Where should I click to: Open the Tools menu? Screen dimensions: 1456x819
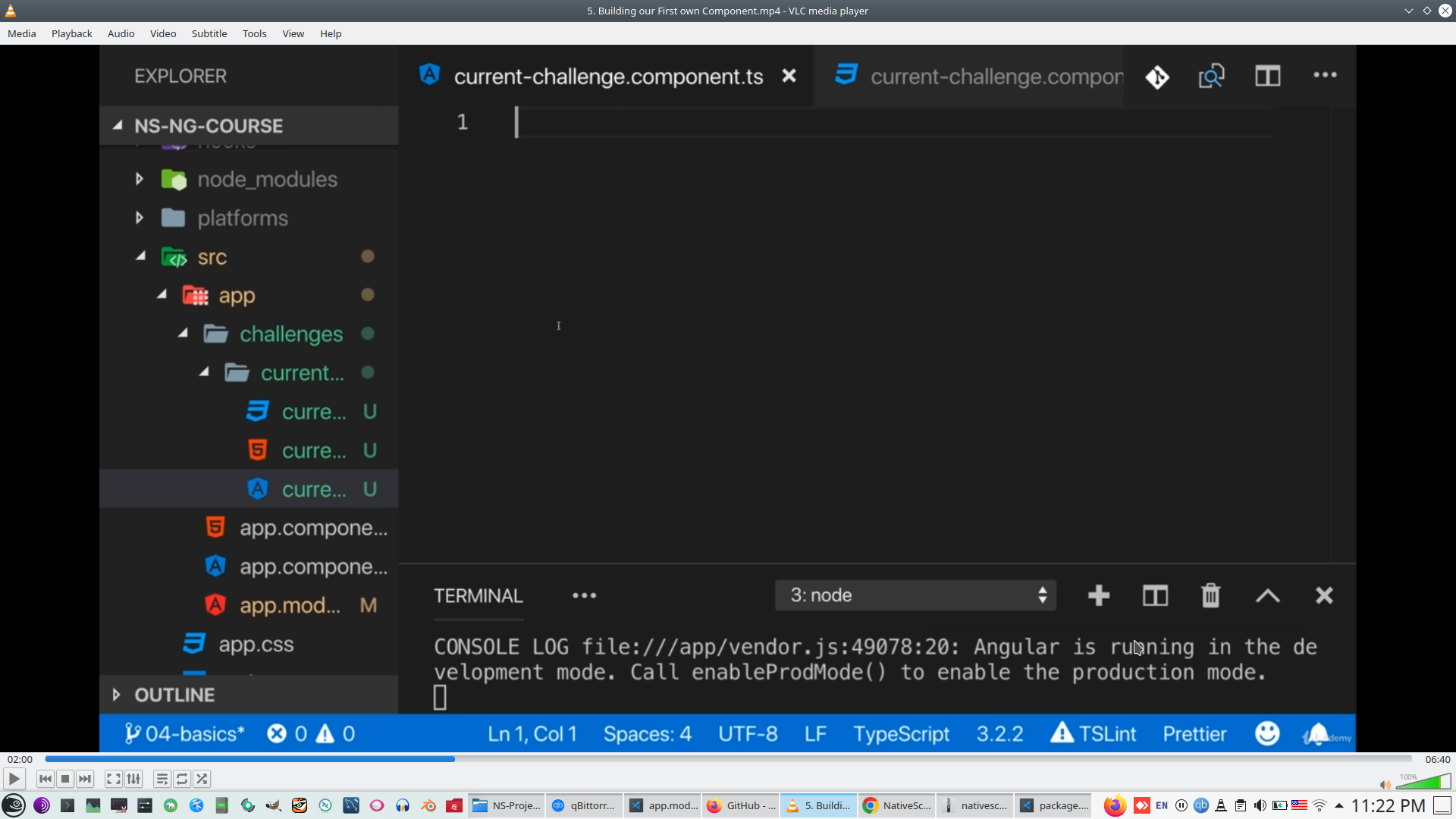coord(254,33)
